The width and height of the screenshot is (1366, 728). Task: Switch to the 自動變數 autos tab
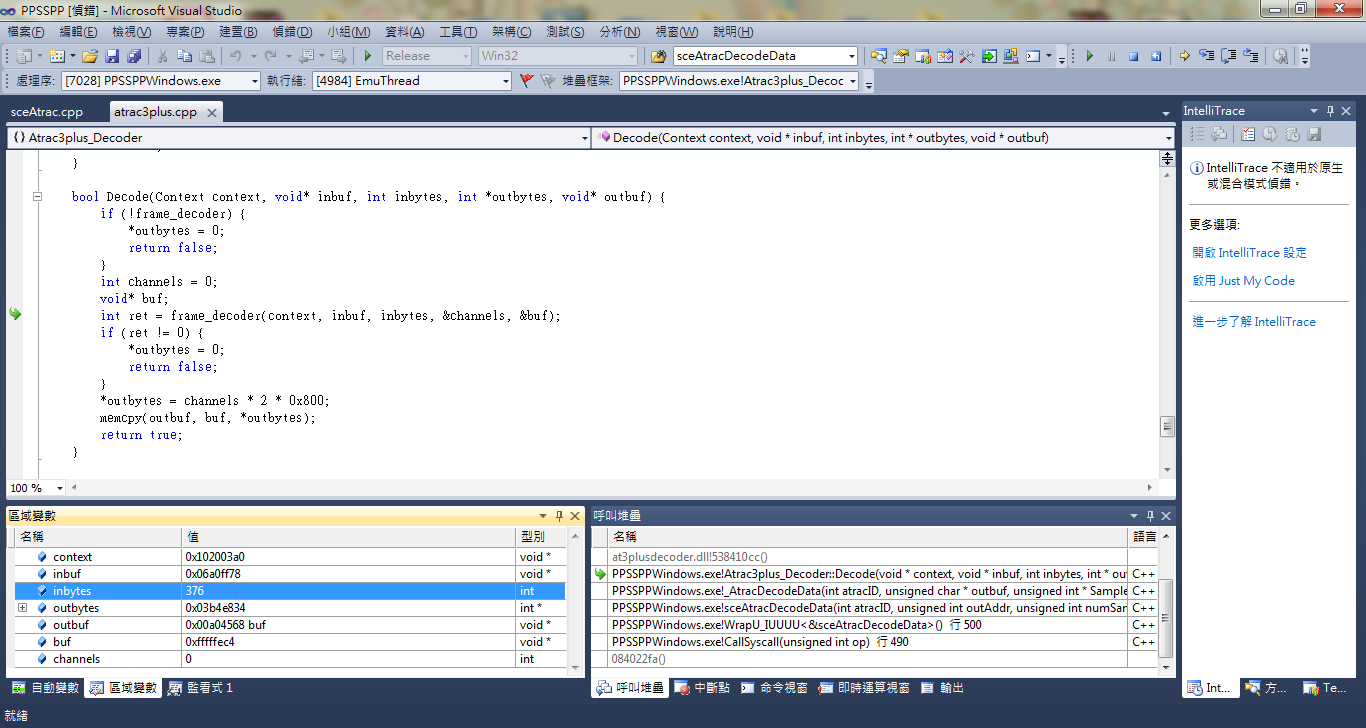[x=45, y=688]
